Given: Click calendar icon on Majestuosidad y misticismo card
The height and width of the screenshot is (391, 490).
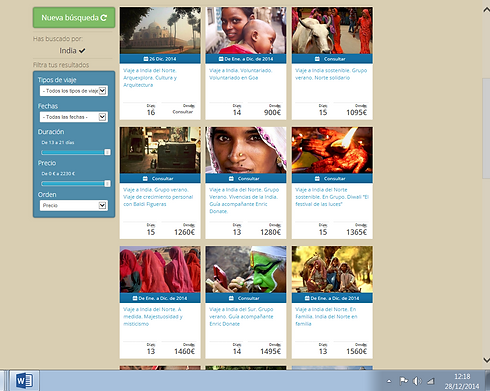Looking at the screenshot, I should pos(135,298).
